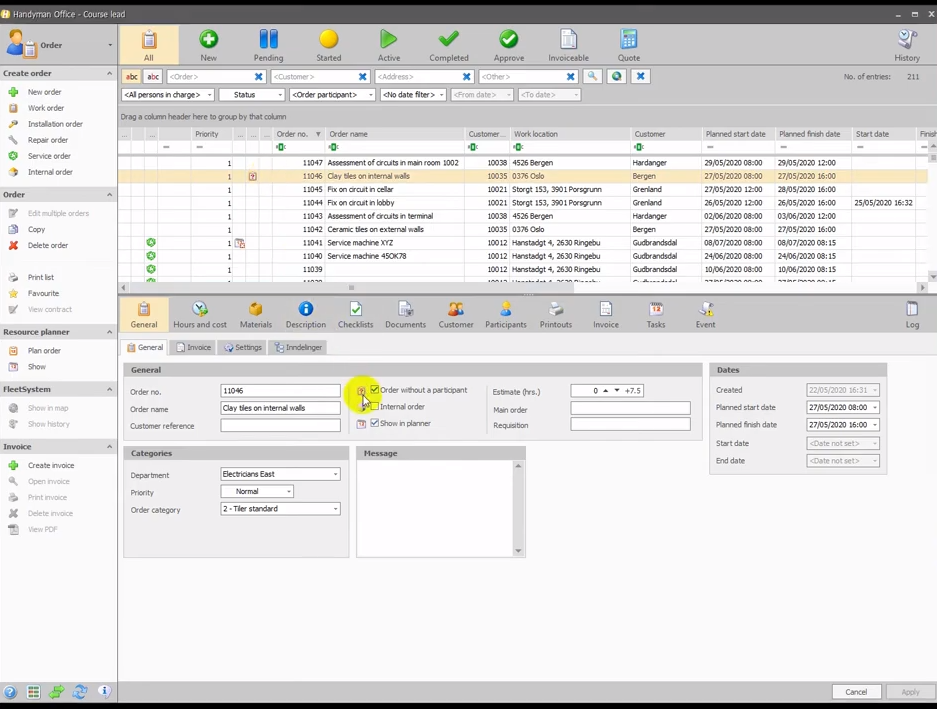Open Order participant dropdown
This screenshot has height=709, width=937.
pyautogui.click(x=332, y=94)
